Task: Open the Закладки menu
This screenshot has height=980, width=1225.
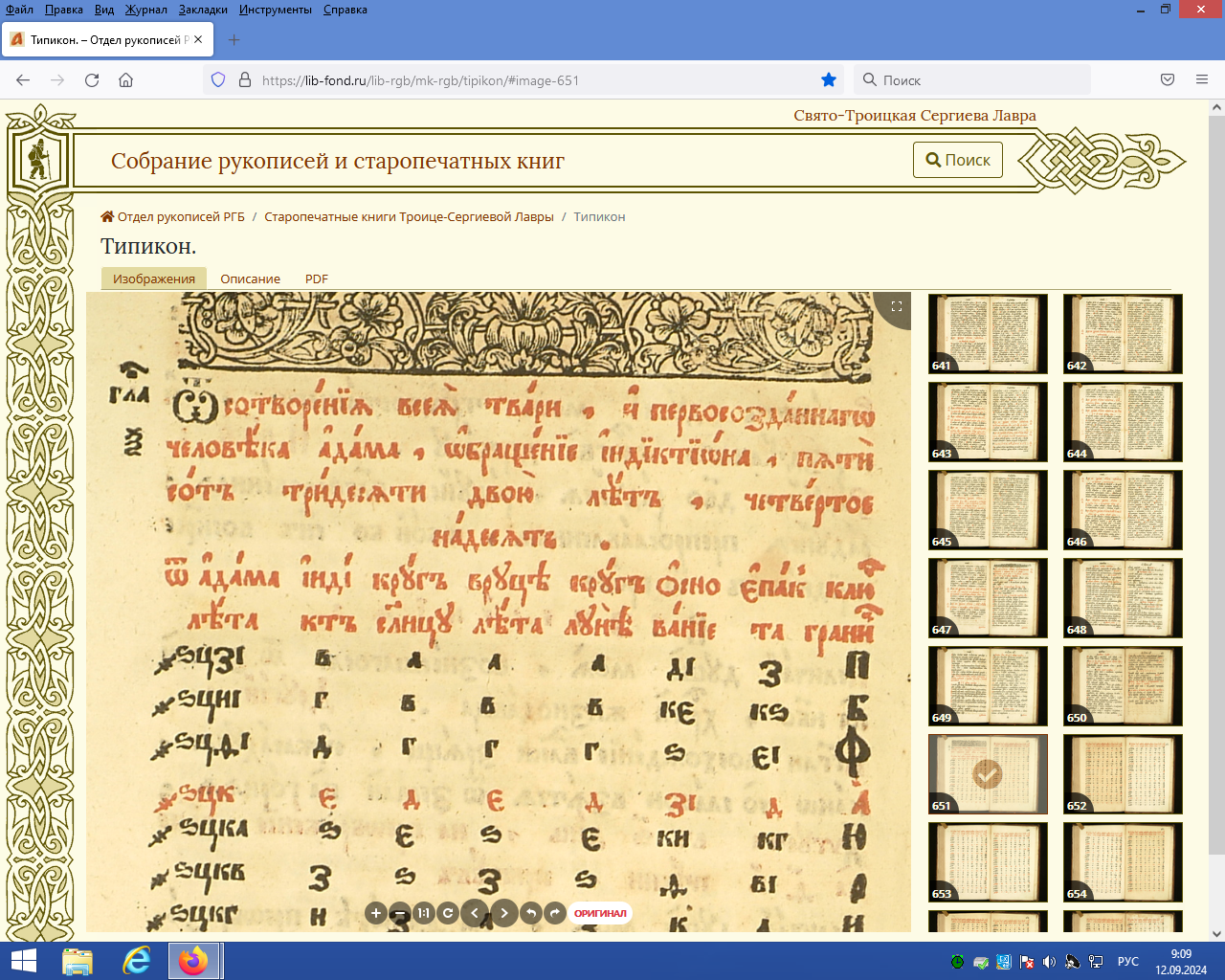Action: pos(203,10)
